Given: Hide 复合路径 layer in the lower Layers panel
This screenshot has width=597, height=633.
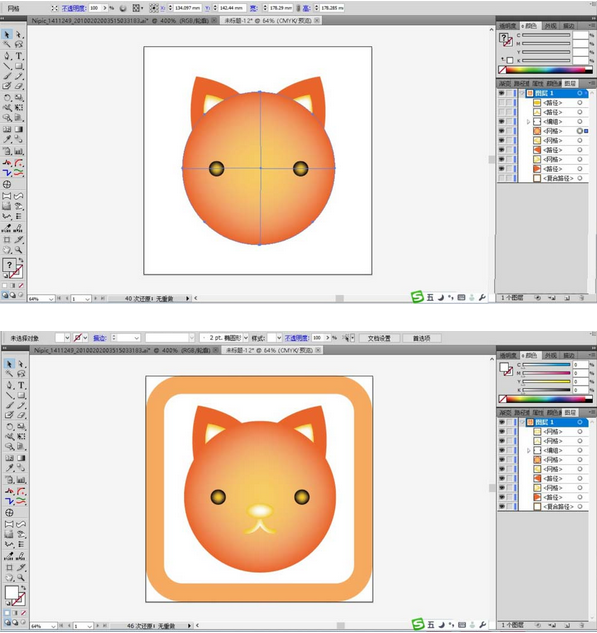Looking at the screenshot, I should [x=502, y=506].
